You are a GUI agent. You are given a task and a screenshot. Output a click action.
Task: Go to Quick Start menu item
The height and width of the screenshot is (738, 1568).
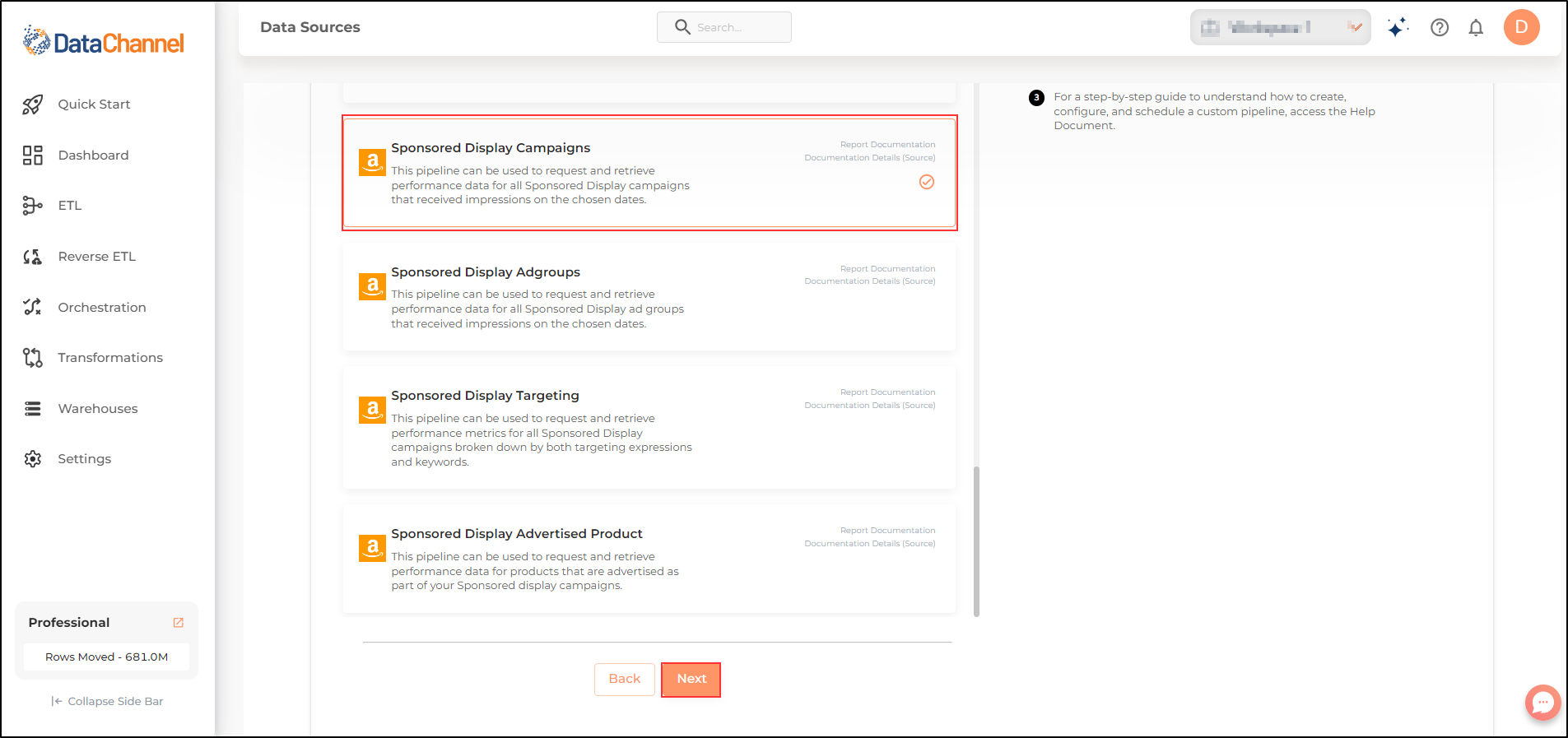[x=94, y=104]
